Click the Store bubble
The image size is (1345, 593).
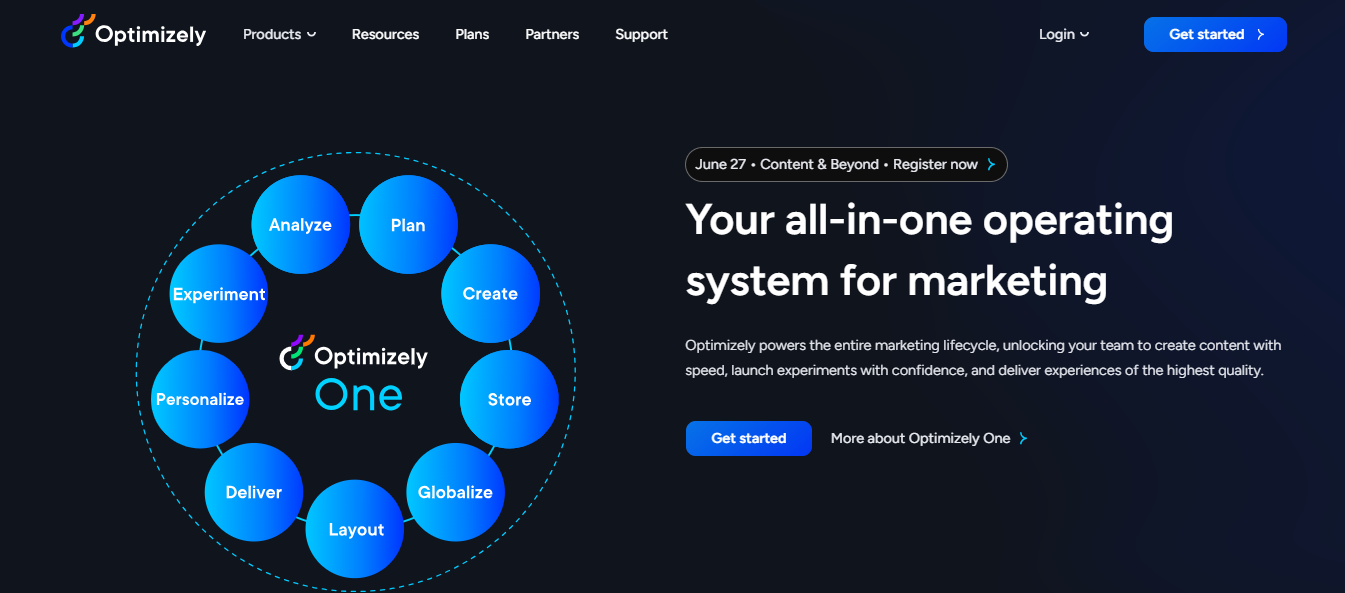click(x=509, y=398)
